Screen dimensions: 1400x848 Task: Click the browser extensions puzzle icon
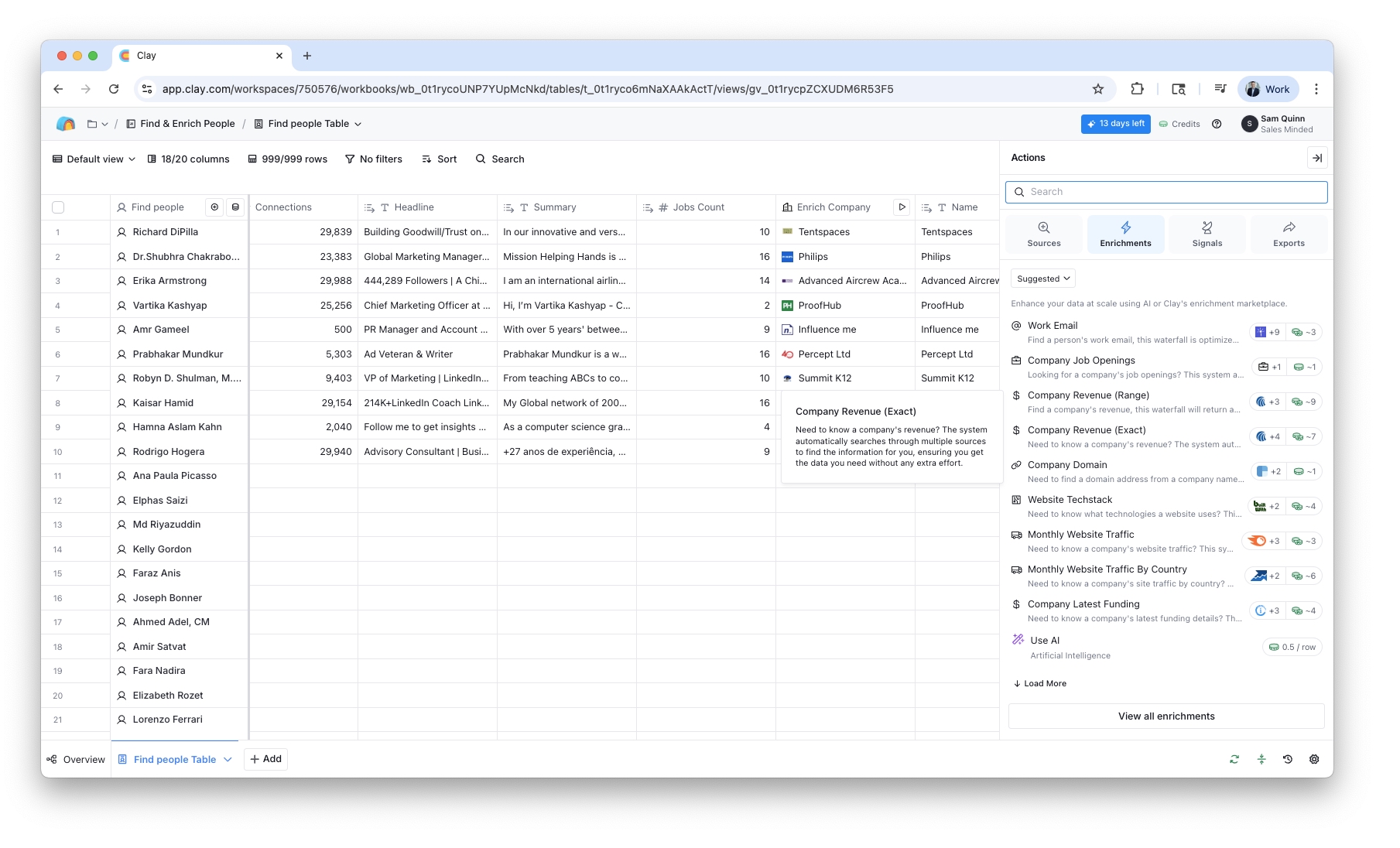coord(1137,89)
